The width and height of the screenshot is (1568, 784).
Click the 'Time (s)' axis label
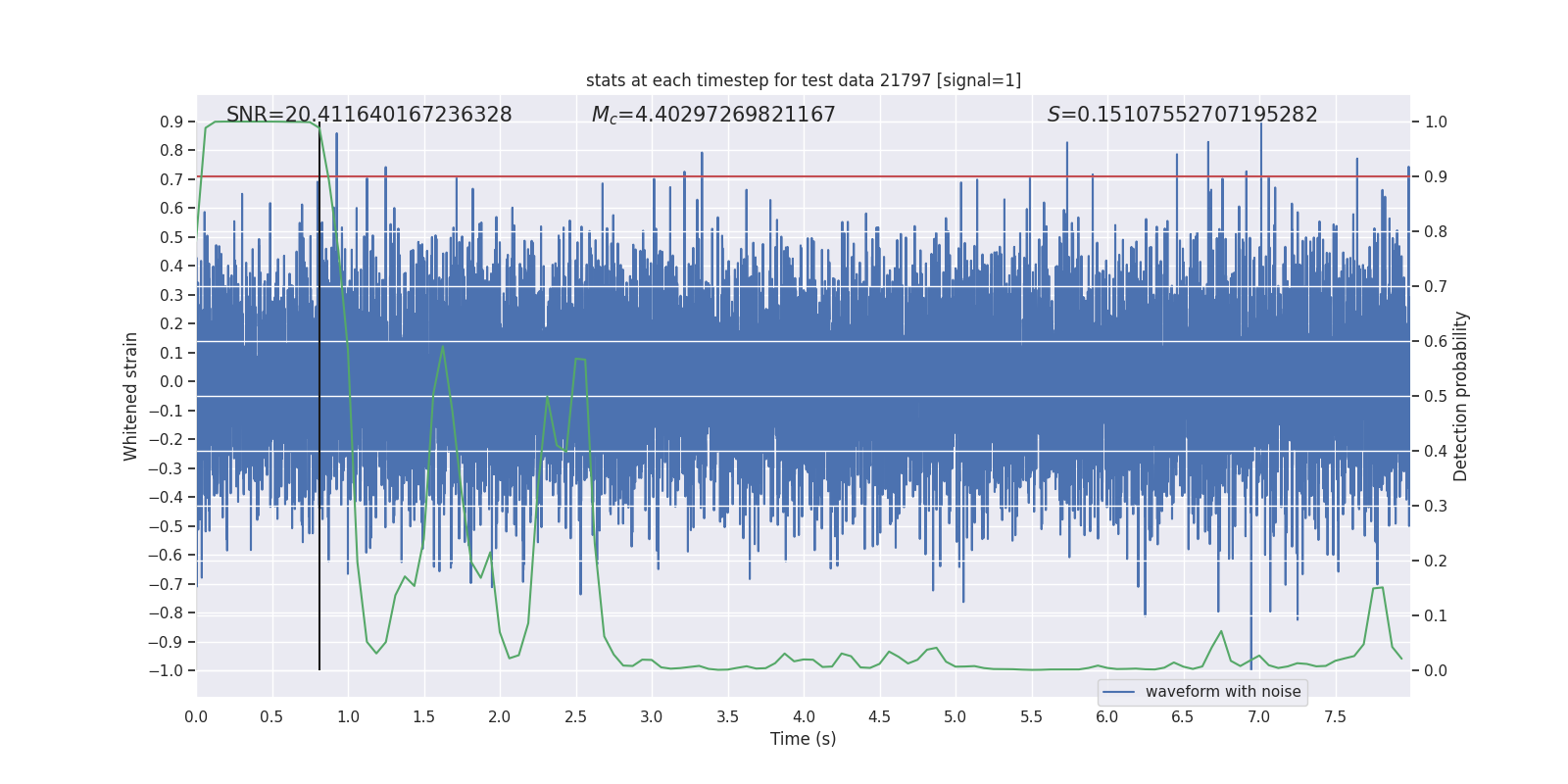(x=804, y=739)
